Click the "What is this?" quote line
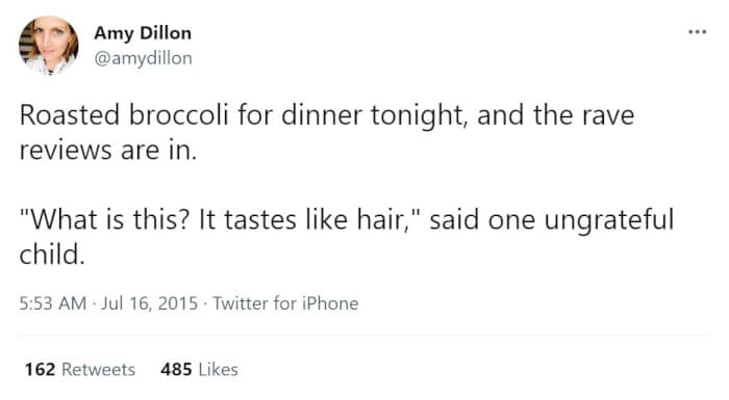This screenshot has width=729, height=400. pyautogui.click(x=346, y=220)
